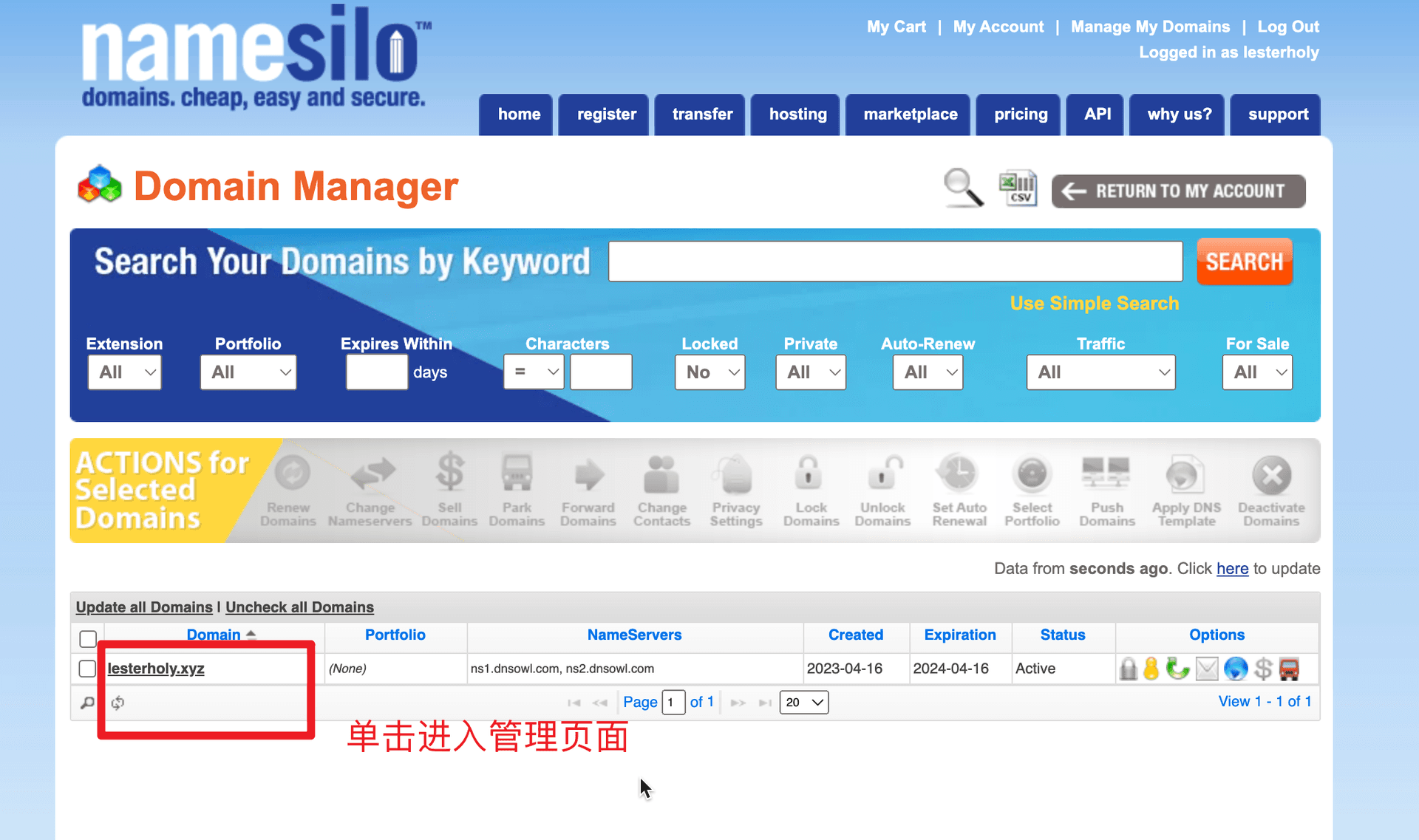The image size is (1419, 840).
Task: Open the transfer navigation tab
Action: (x=700, y=115)
